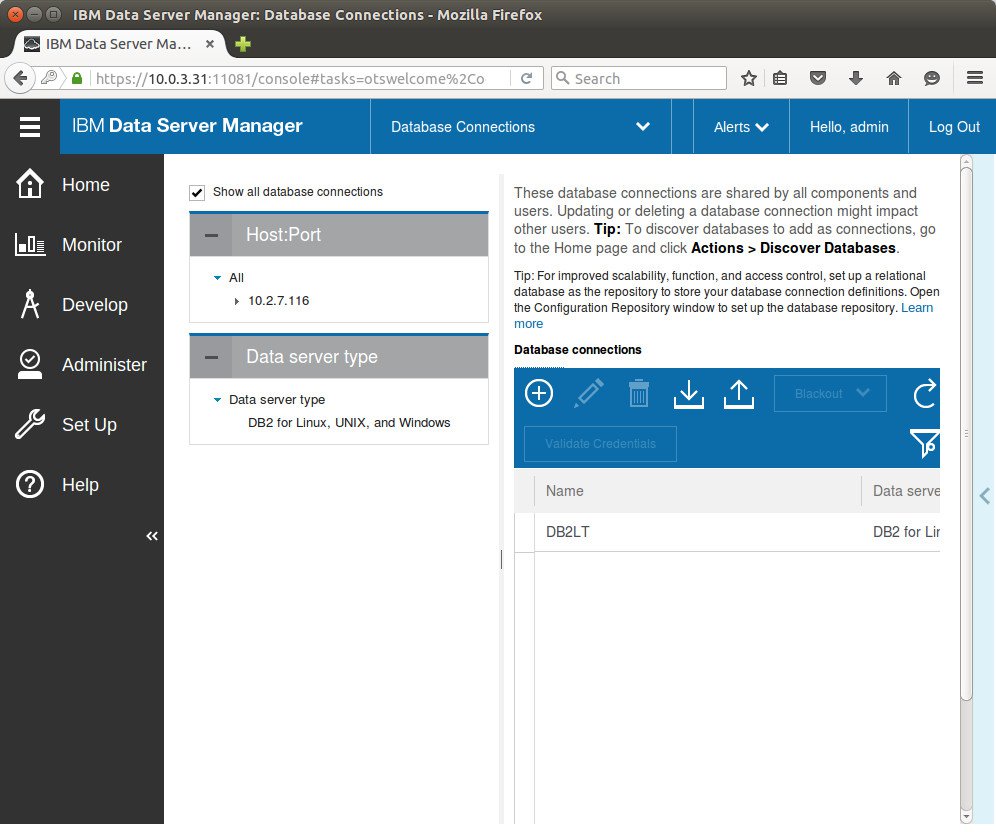The height and width of the screenshot is (832, 996).
Task: Click Validate Credentials button
Action: pyautogui.click(x=600, y=443)
